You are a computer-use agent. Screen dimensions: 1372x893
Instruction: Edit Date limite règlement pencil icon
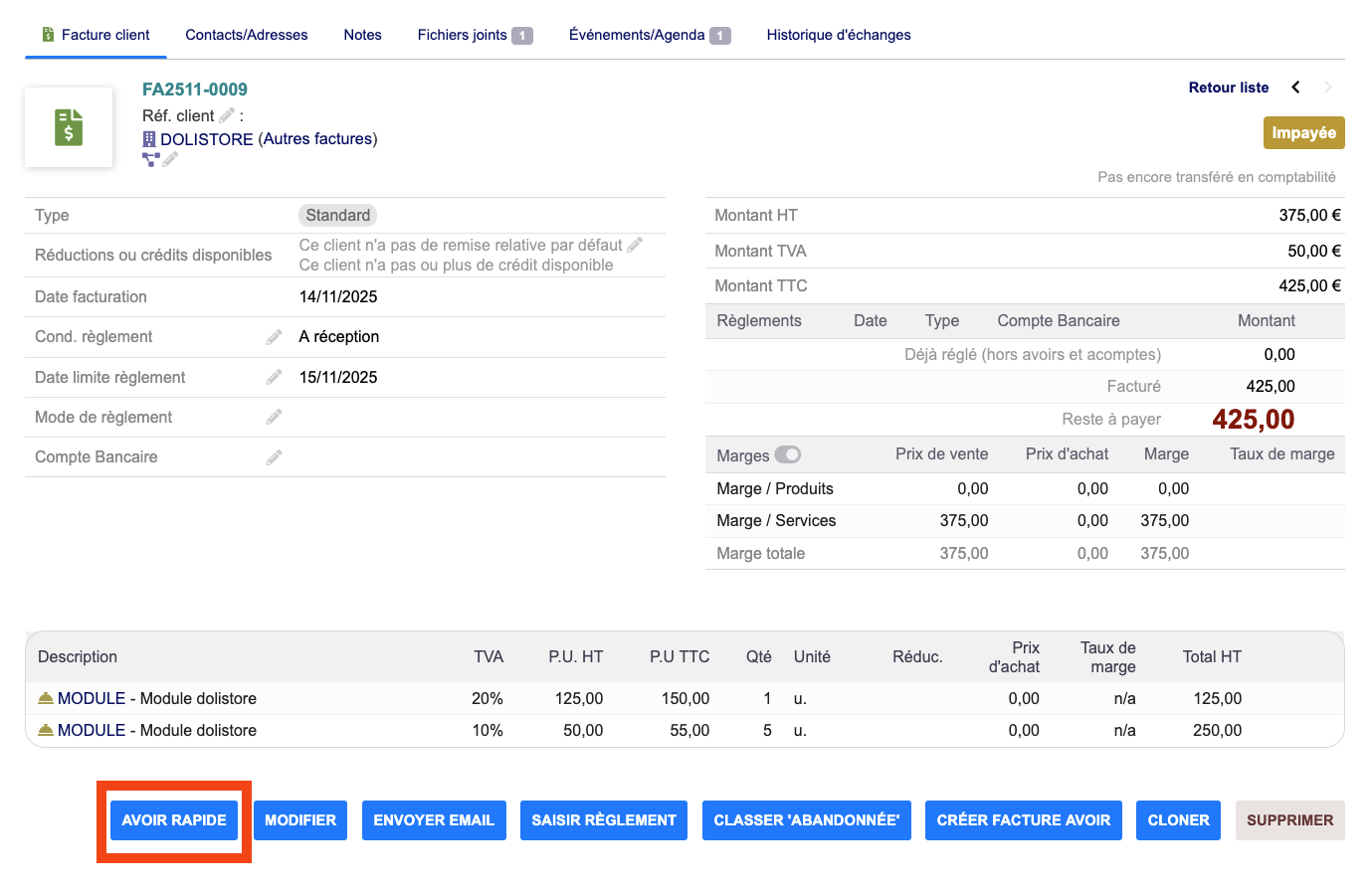274,378
